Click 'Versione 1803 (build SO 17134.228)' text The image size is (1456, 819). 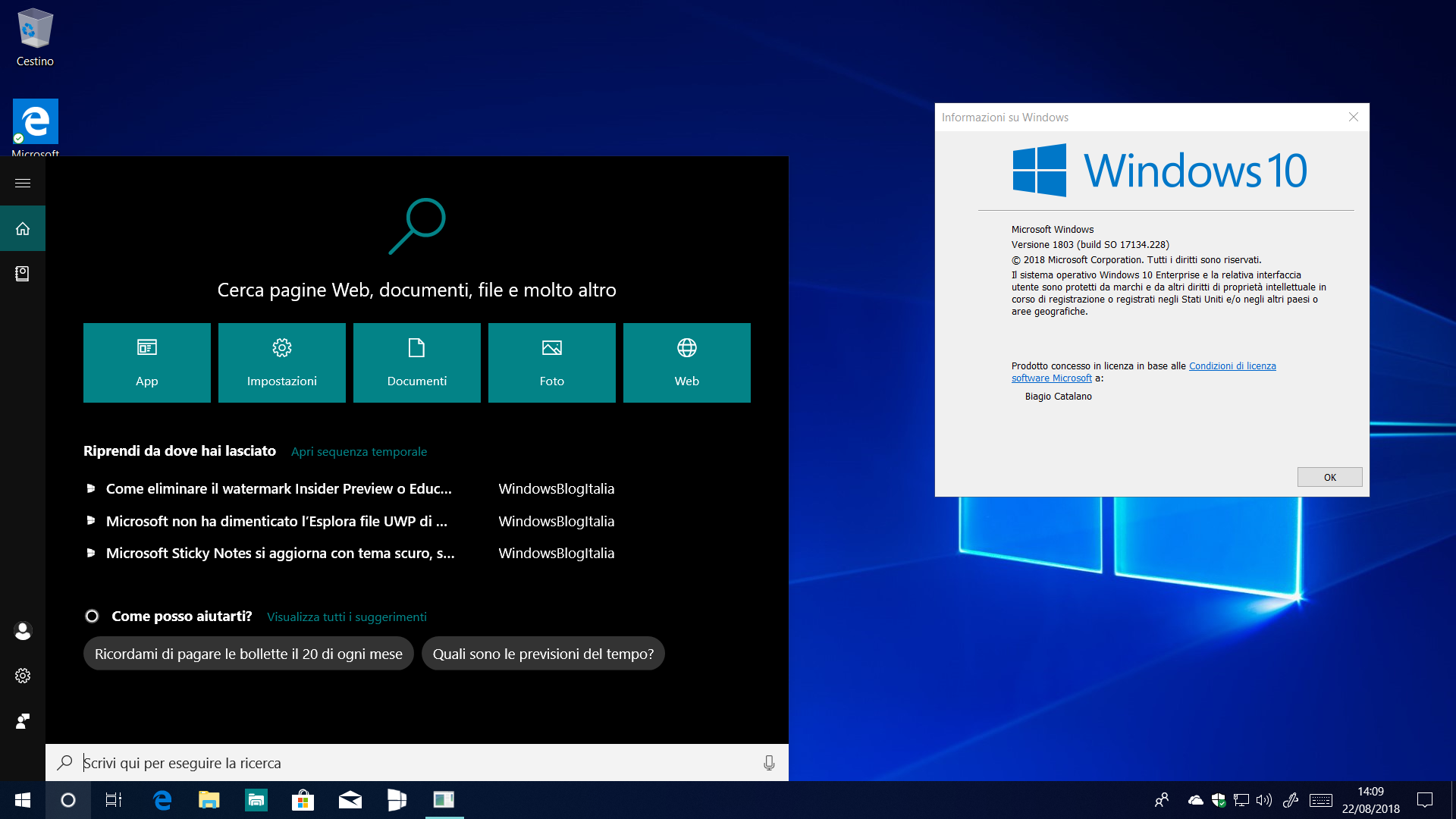click(x=1090, y=245)
